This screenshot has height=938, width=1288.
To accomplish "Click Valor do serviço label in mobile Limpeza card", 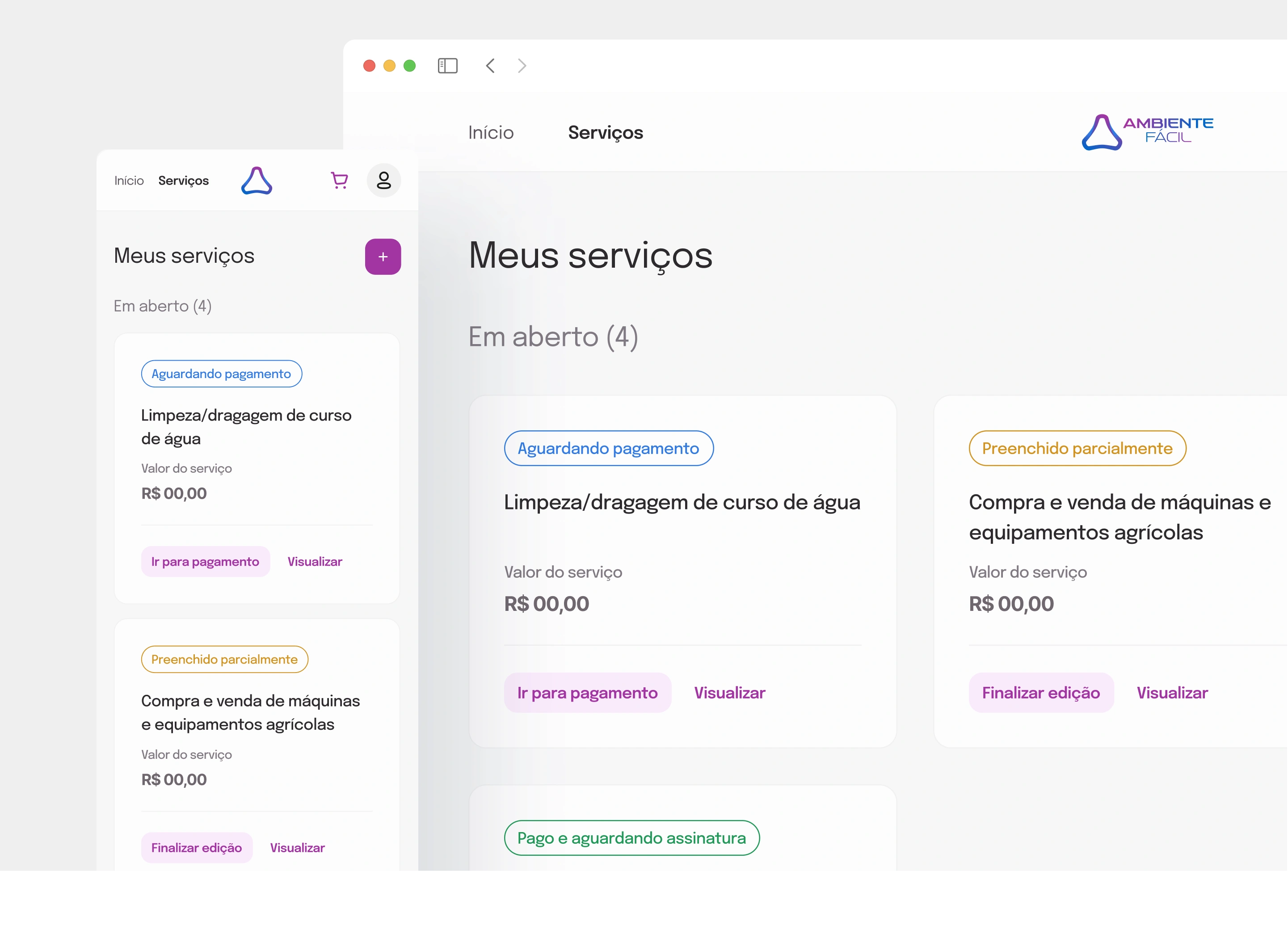I will pyautogui.click(x=186, y=468).
